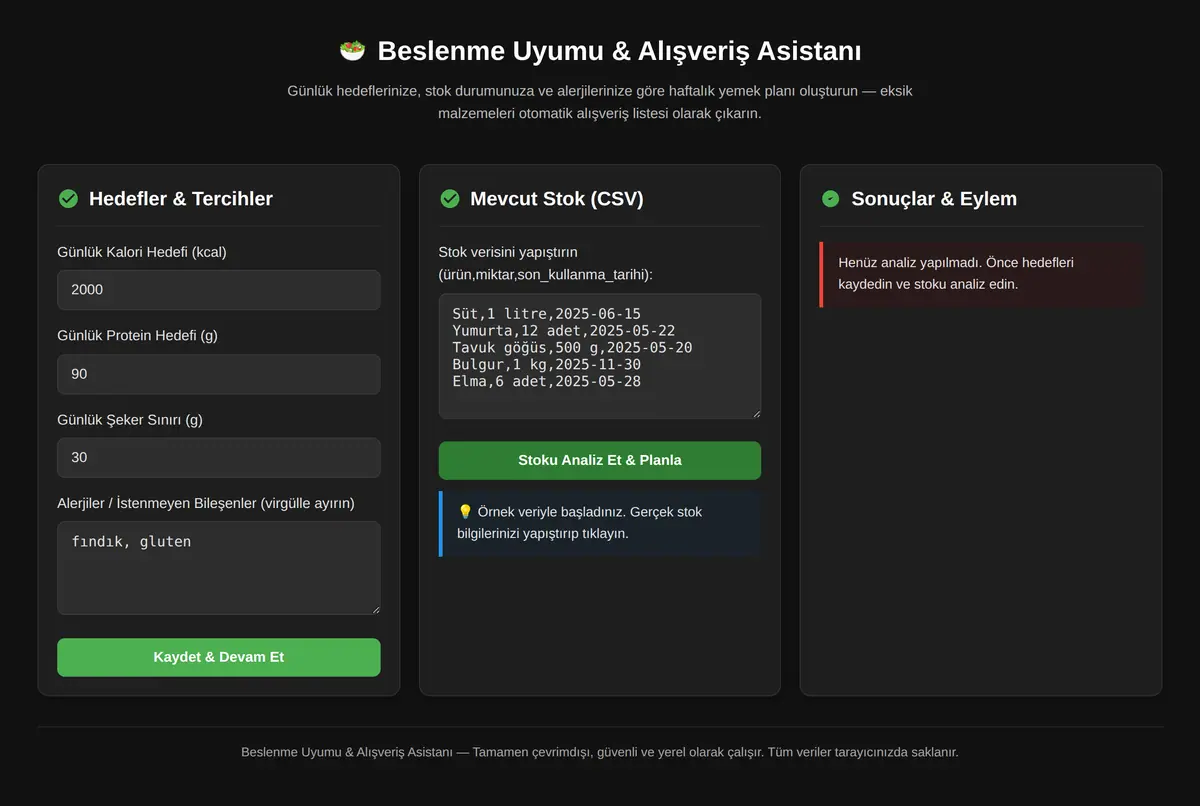
Task: Click the green check icon beside Sonuçlar & Eylem
Action: (831, 199)
